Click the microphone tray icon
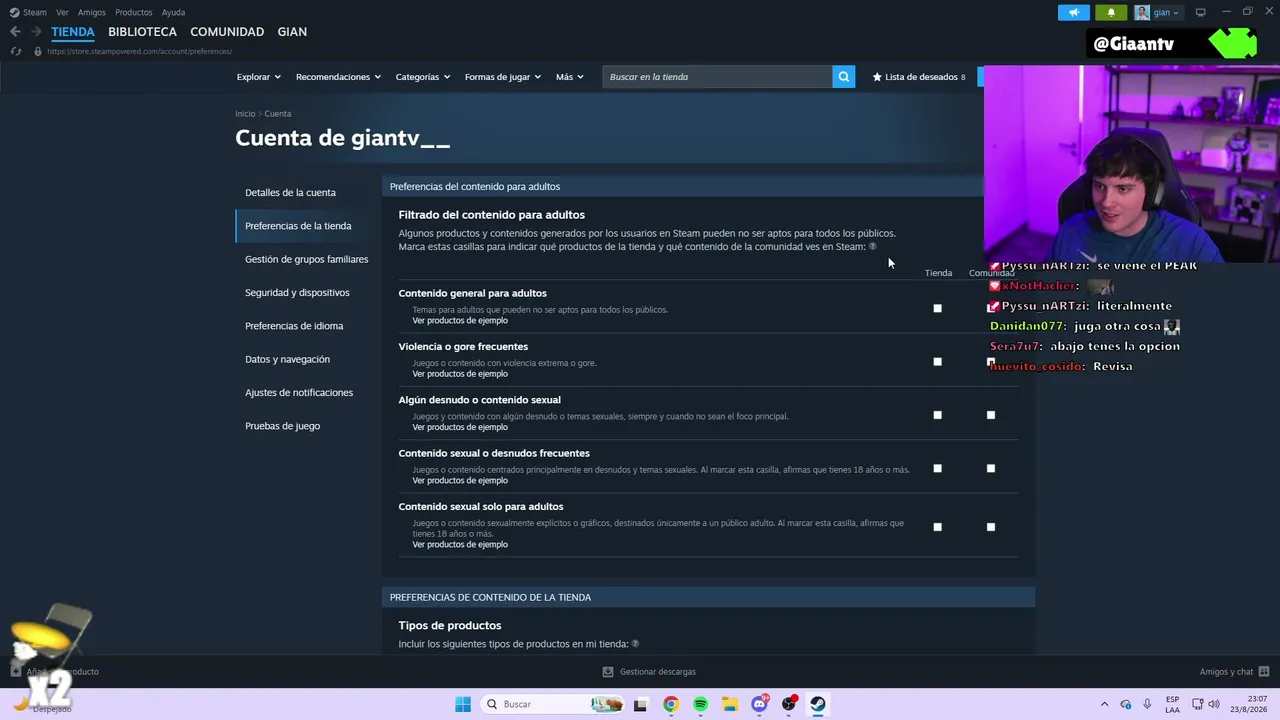 [x=1147, y=704]
